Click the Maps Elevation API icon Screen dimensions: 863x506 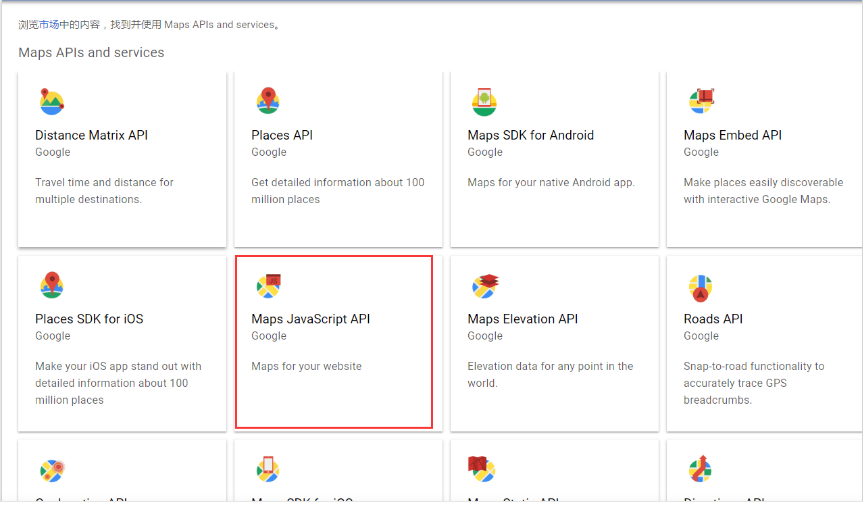coord(484,286)
